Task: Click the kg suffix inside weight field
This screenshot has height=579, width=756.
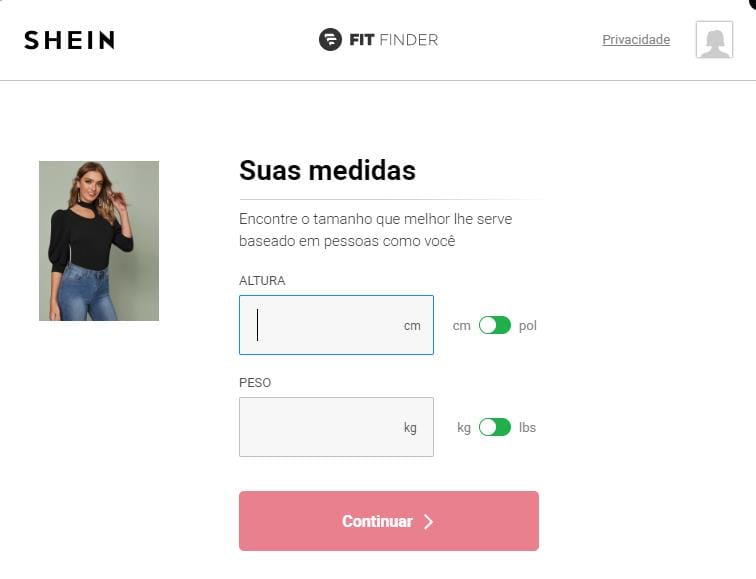Action: [410, 428]
